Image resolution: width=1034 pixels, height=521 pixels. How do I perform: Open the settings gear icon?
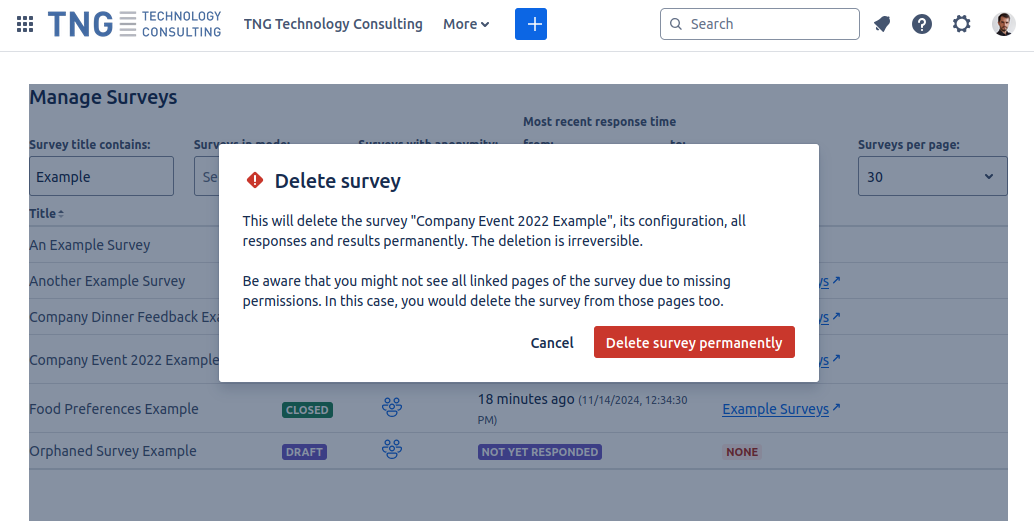click(x=962, y=24)
